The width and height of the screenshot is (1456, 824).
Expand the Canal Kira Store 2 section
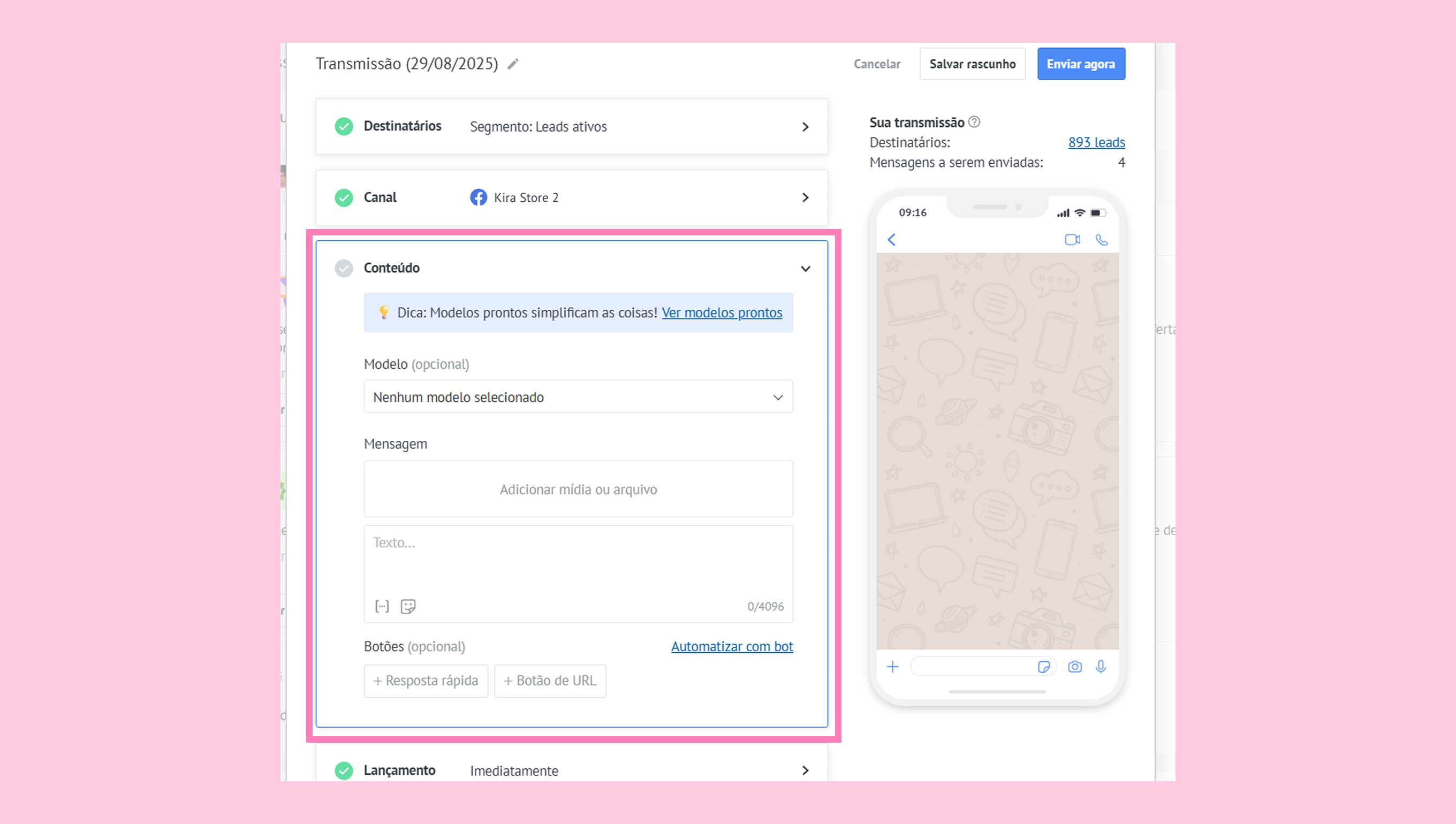click(x=805, y=197)
